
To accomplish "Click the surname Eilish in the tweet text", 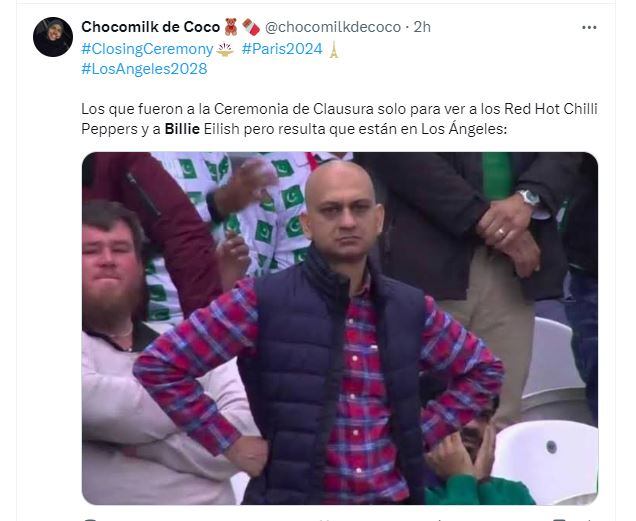I will point(221,129).
